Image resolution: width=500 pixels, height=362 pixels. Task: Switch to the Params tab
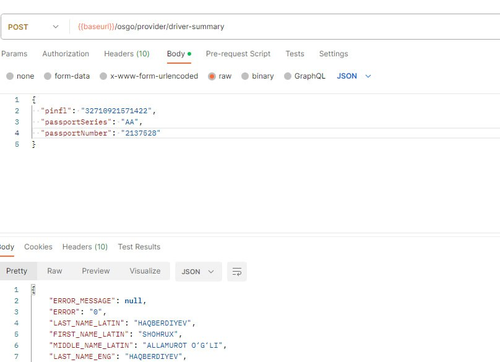[14, 54]
